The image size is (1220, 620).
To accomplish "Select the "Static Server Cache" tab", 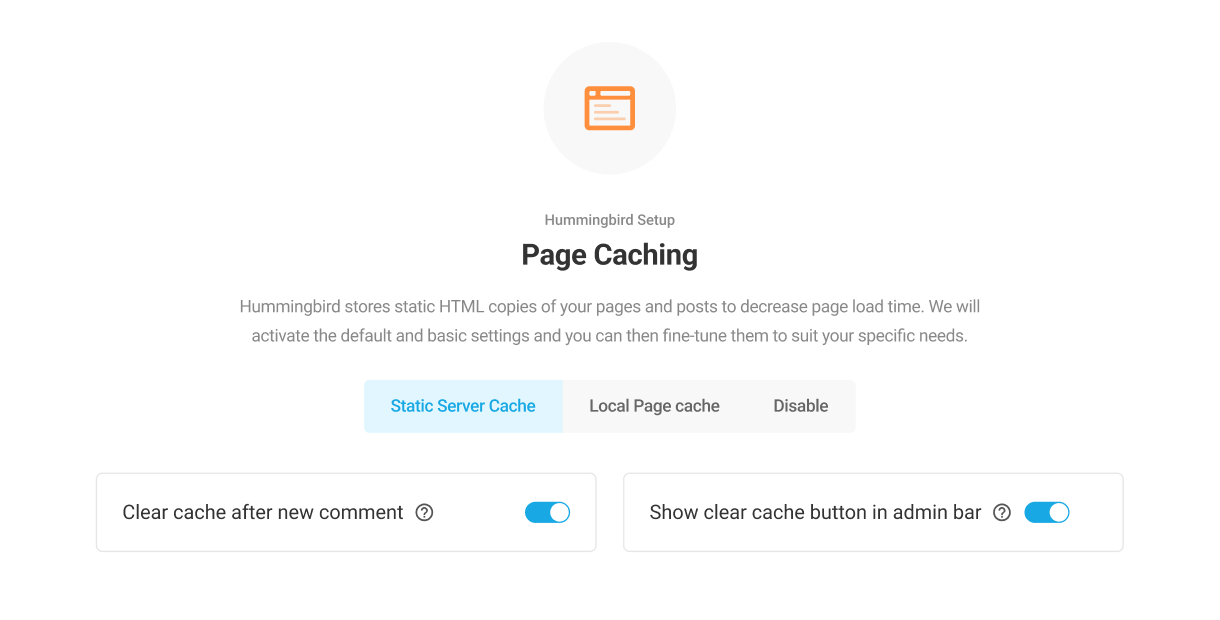I will [463, 405].
